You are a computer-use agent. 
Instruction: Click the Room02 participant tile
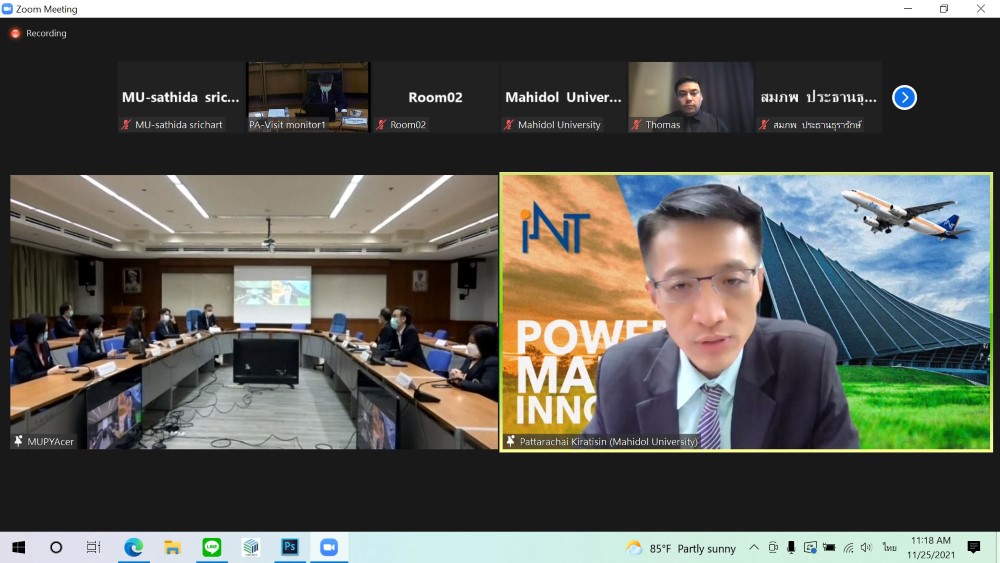(x=435, y=97)
